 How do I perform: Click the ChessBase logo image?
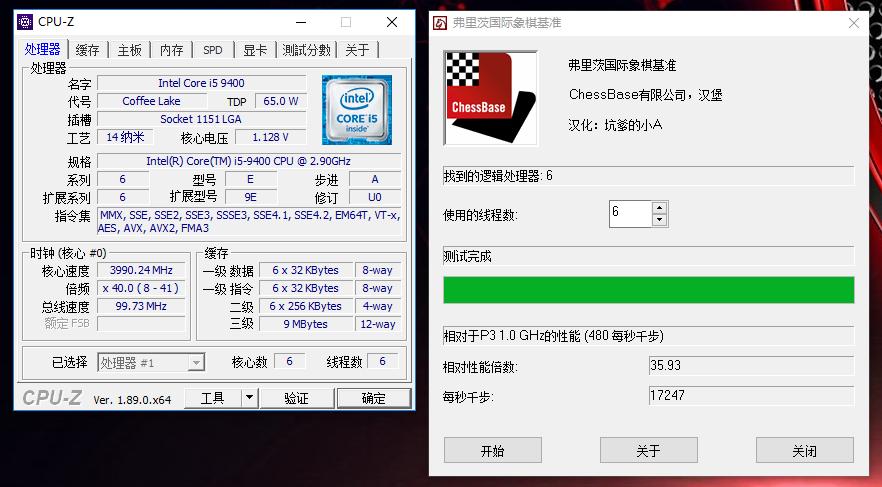click(x=490, y=98)
